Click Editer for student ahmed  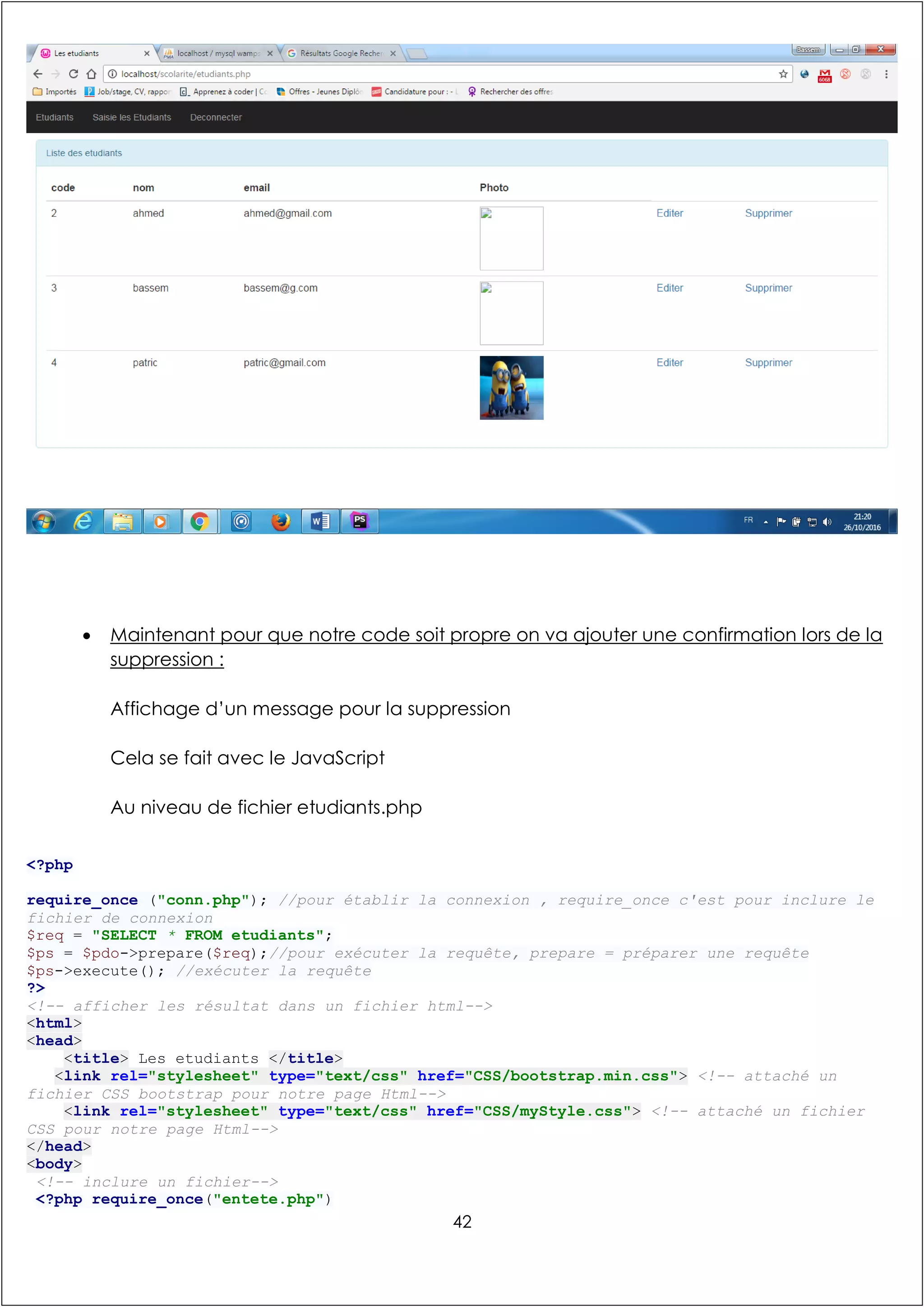tap(670, 213)
